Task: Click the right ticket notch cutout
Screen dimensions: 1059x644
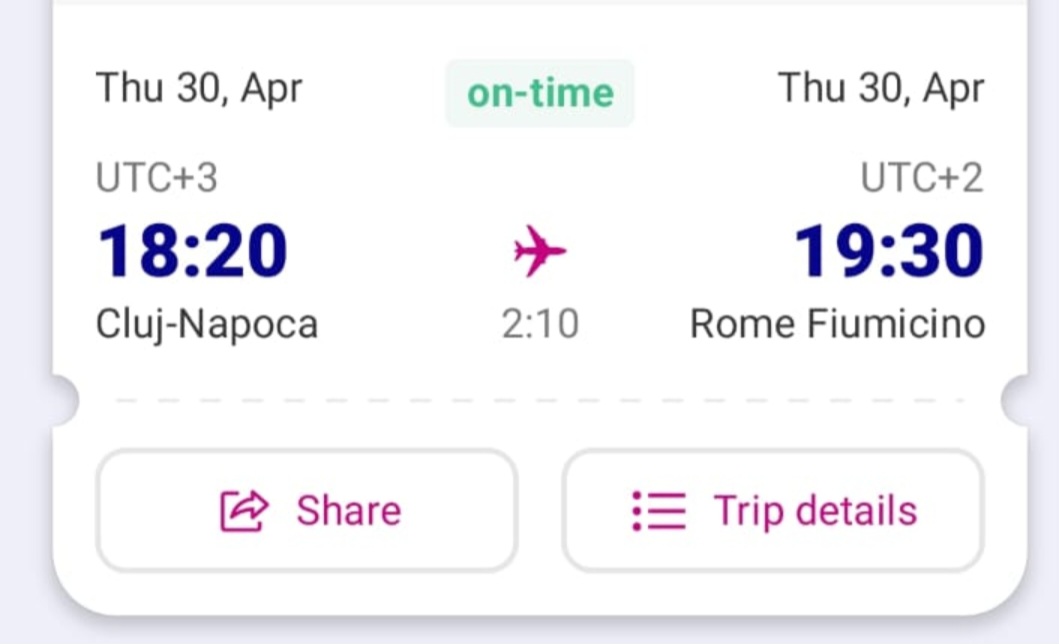Action: 1018,400
